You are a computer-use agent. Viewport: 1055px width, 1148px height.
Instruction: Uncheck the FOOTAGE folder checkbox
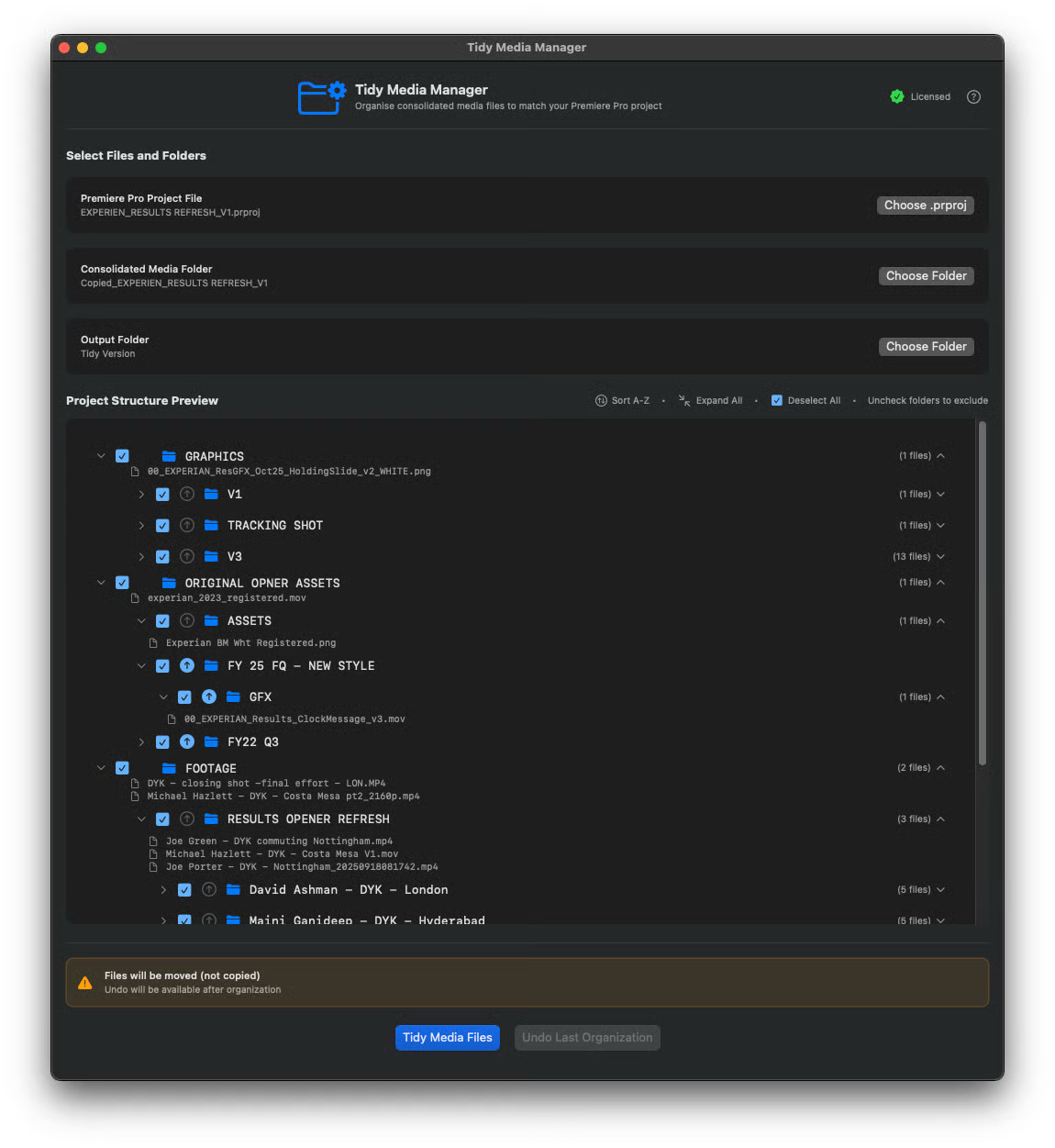pyautogui.click(x=122, y=768)
